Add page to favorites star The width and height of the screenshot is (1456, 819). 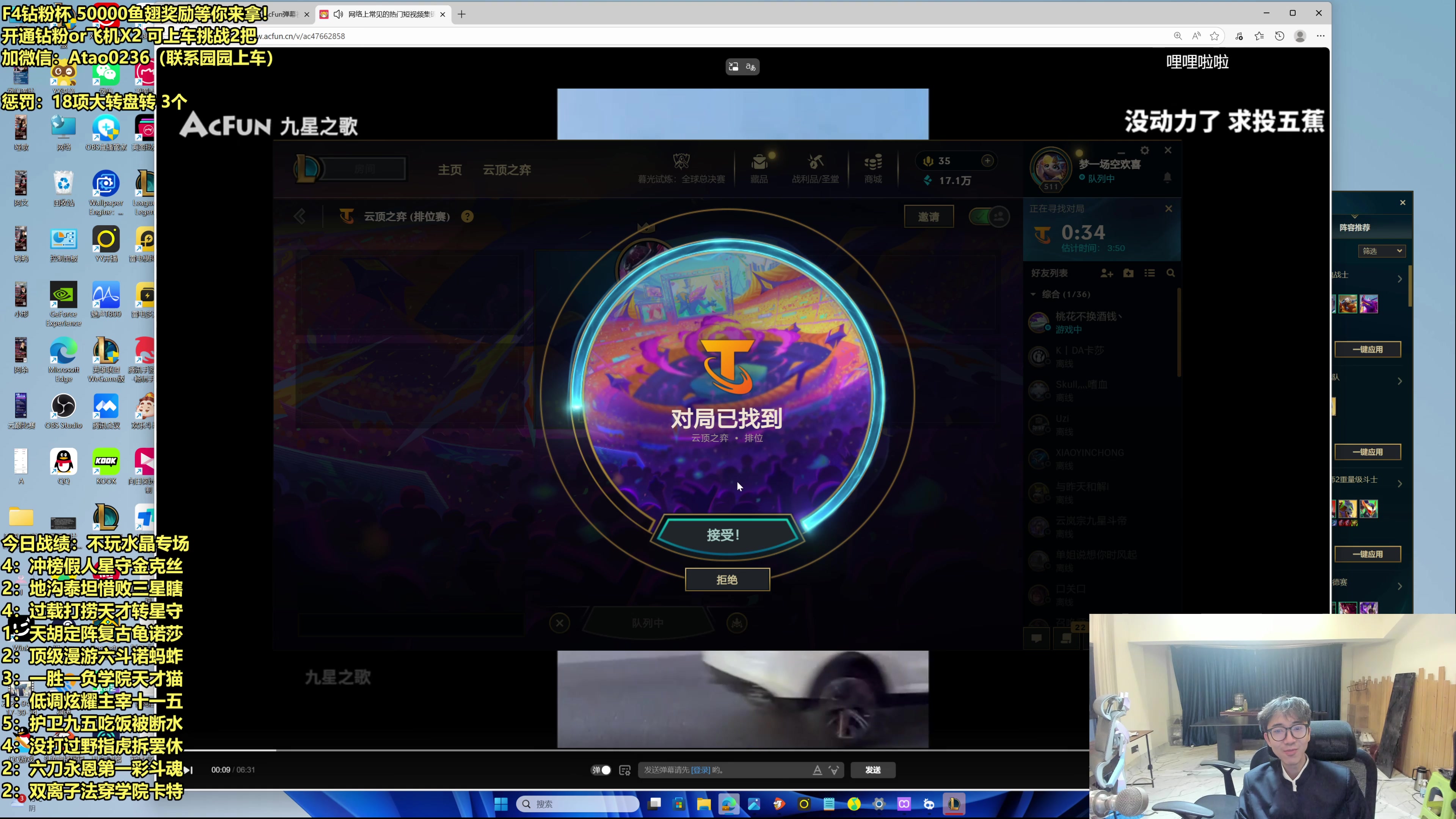pyautogui.click(x=1214, y=36)
